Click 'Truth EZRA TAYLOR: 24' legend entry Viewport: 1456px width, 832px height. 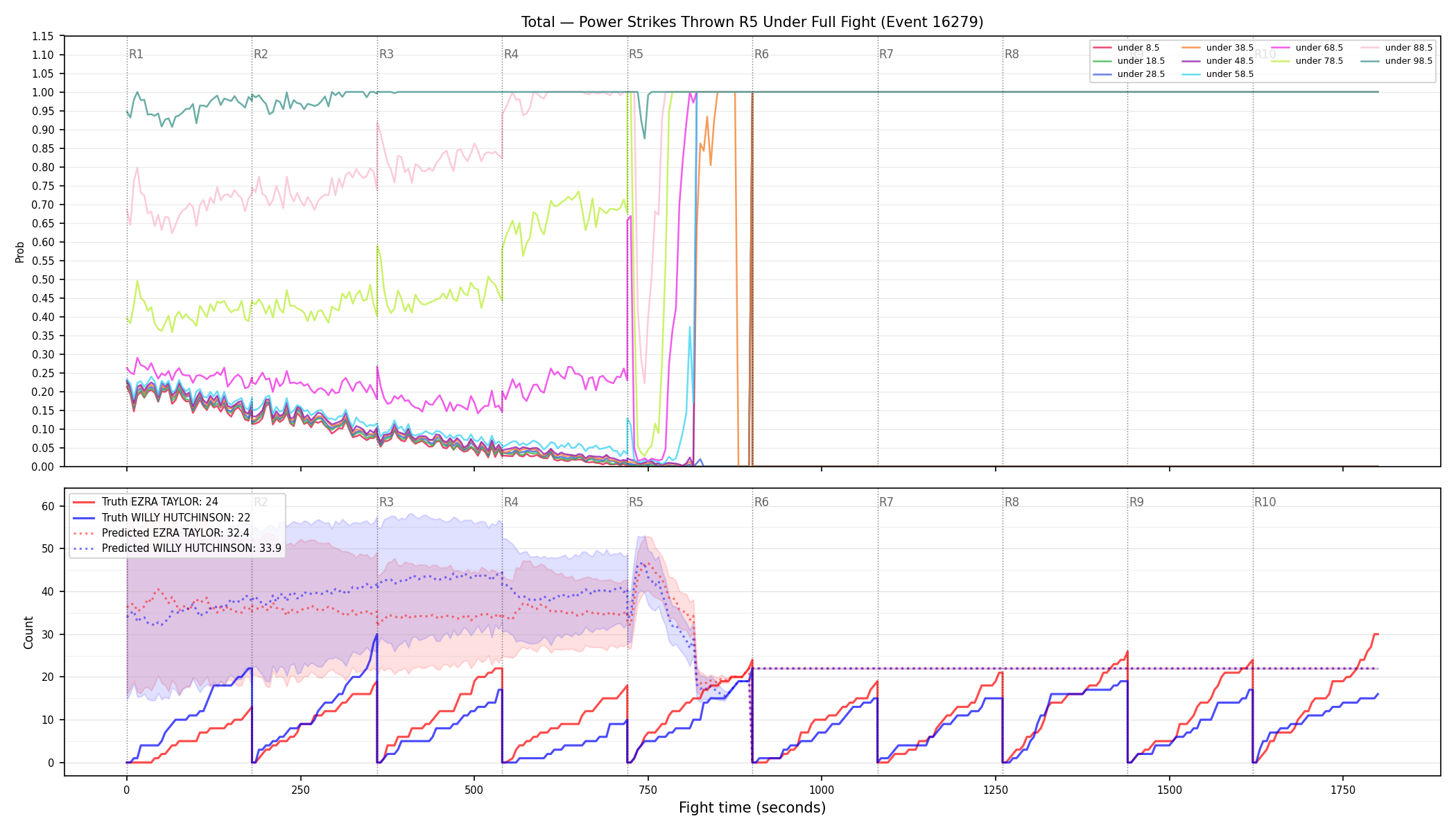coord(160,502)
